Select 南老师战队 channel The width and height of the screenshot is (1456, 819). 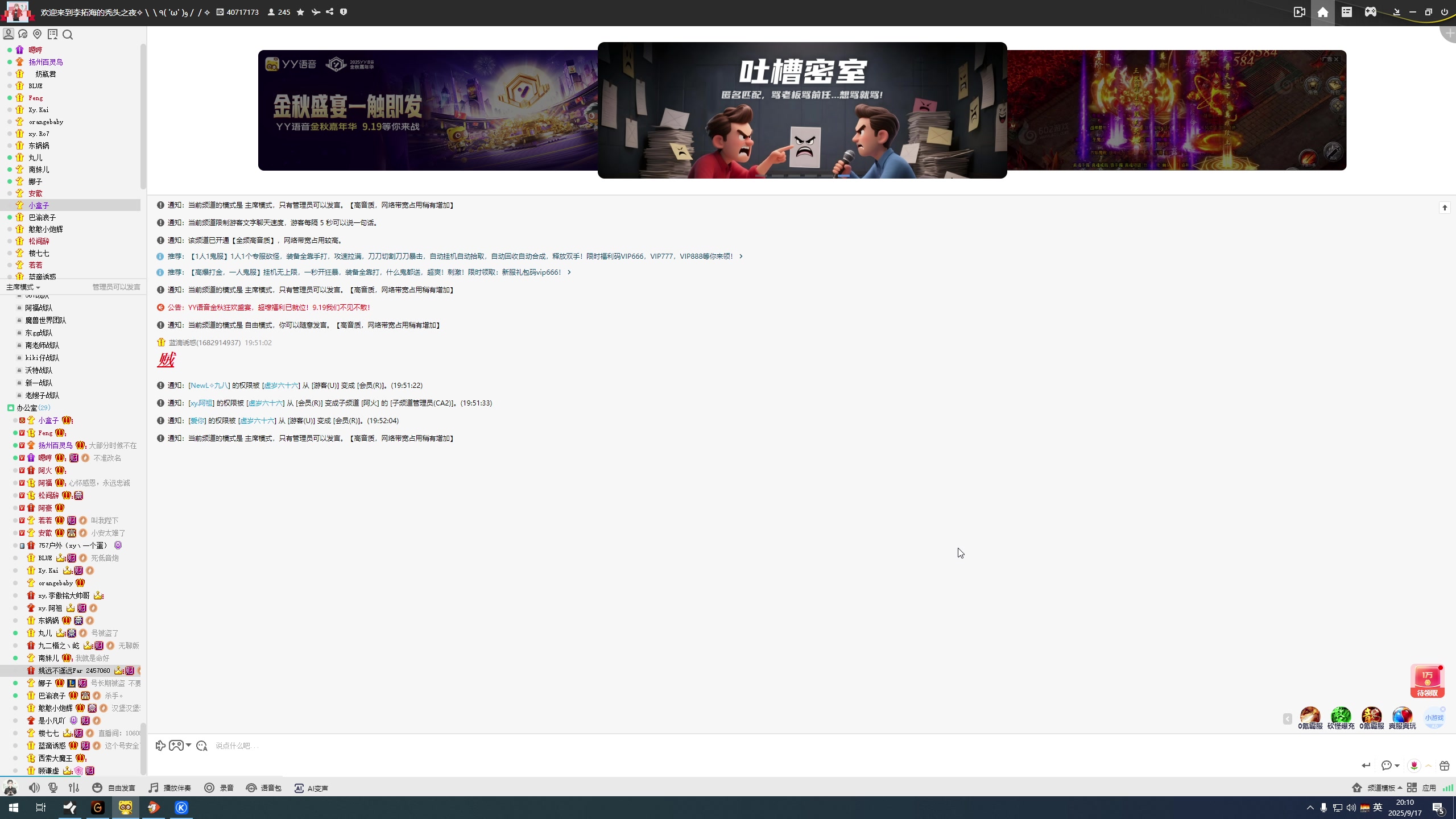[x=42, y=345]
